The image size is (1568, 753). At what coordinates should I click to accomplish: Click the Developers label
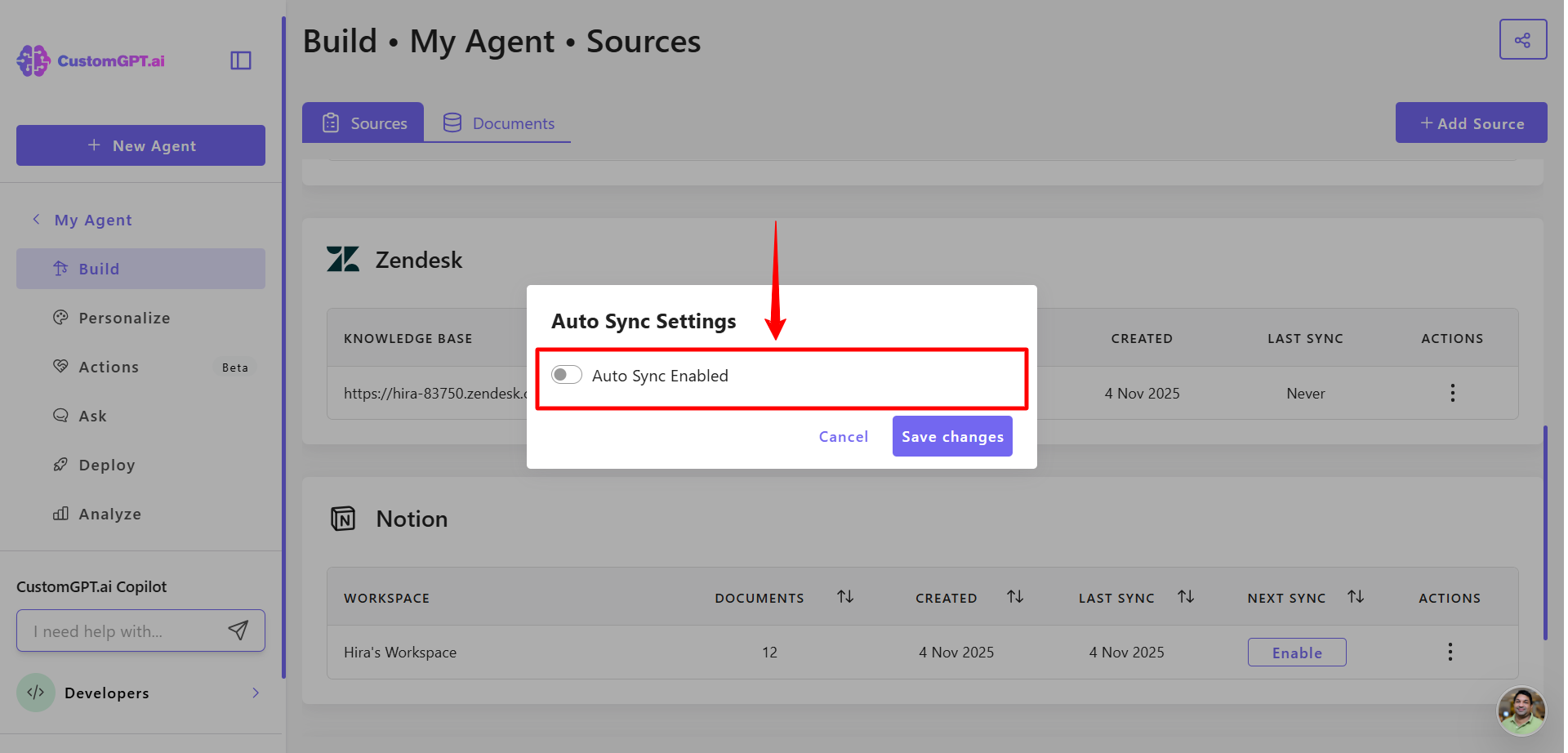(107, 693)
